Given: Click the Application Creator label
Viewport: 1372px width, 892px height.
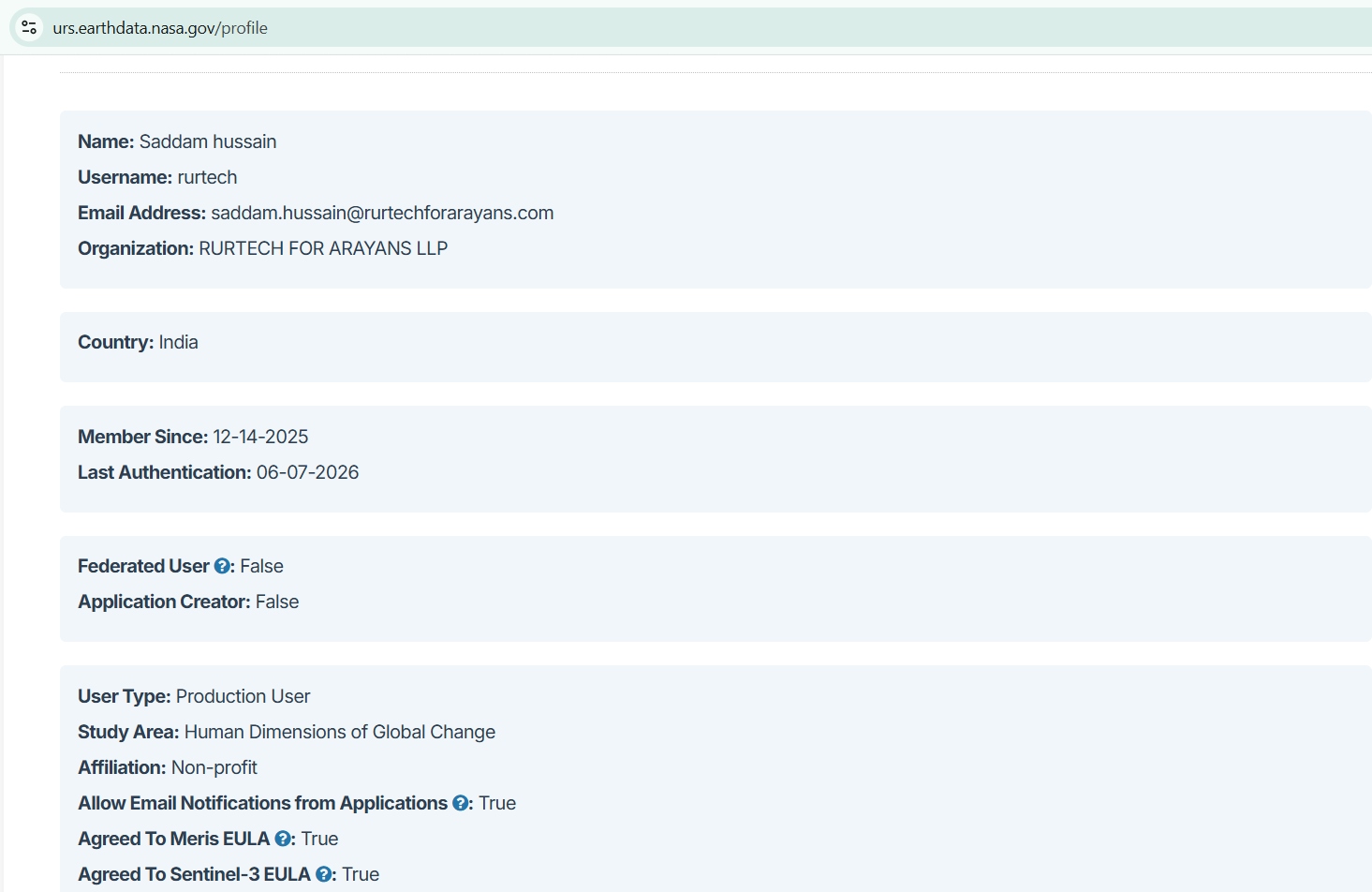Looking at the screenshot, I should point(164,602).
